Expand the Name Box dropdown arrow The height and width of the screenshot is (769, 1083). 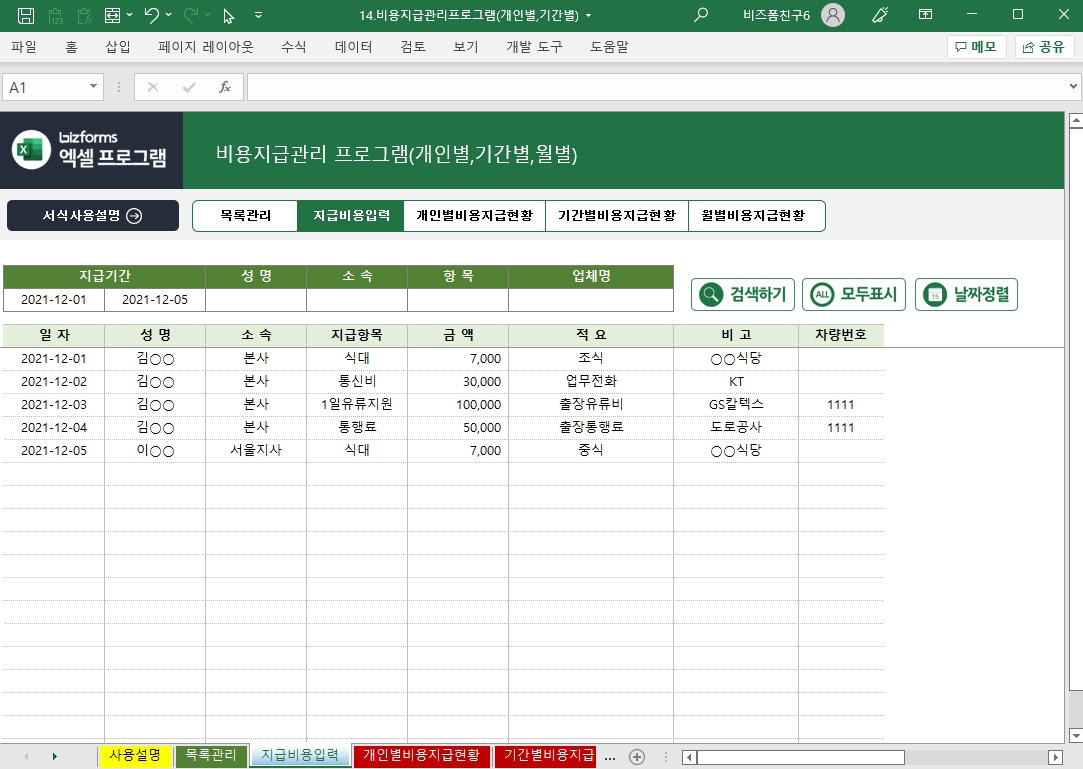(94, 87)
